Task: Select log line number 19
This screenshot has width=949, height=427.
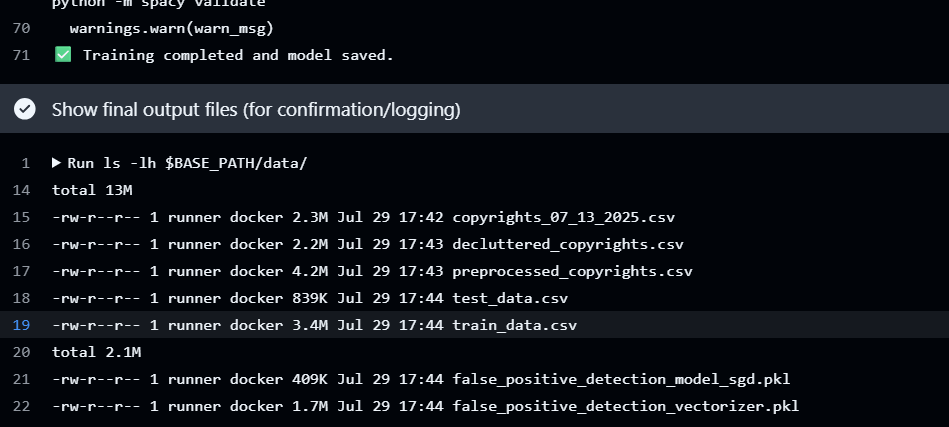Action: coord(21,325)
